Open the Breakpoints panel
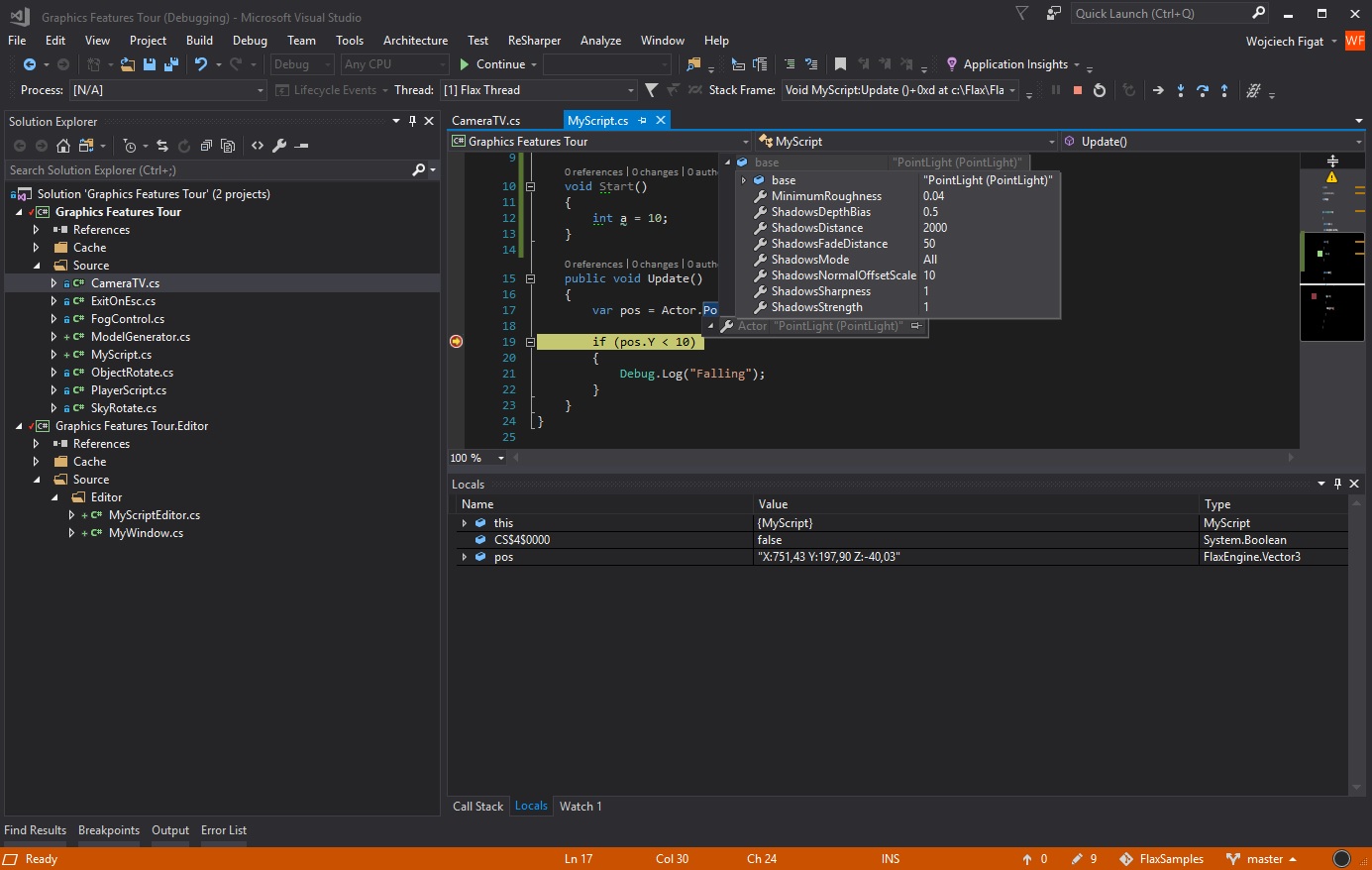The width and height of the screenshot is (1372, 870). point(109,830)
